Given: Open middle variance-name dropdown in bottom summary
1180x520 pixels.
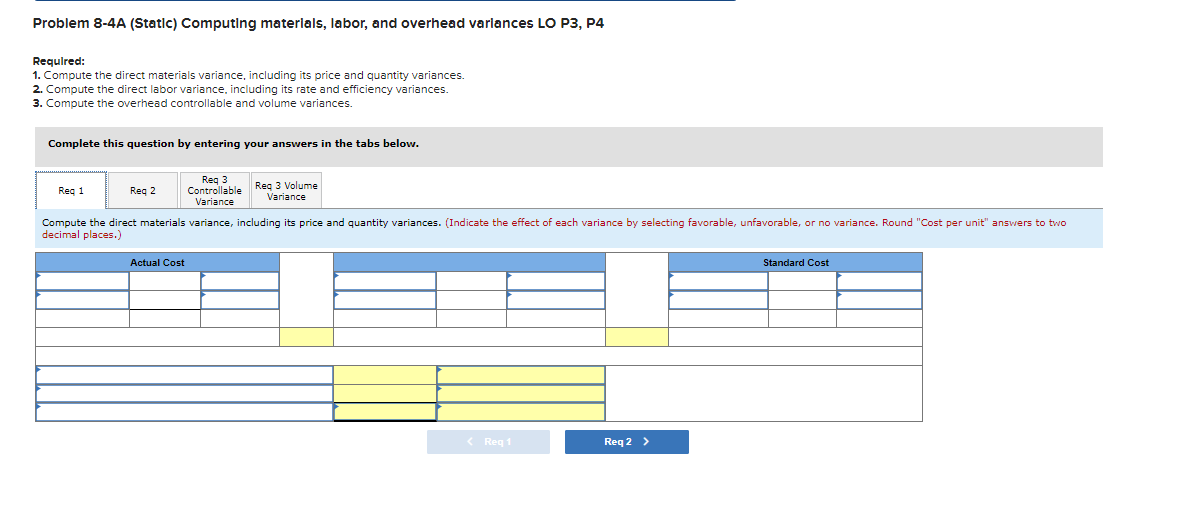Looking at the screenshot, I should click(x=184, y=394).
